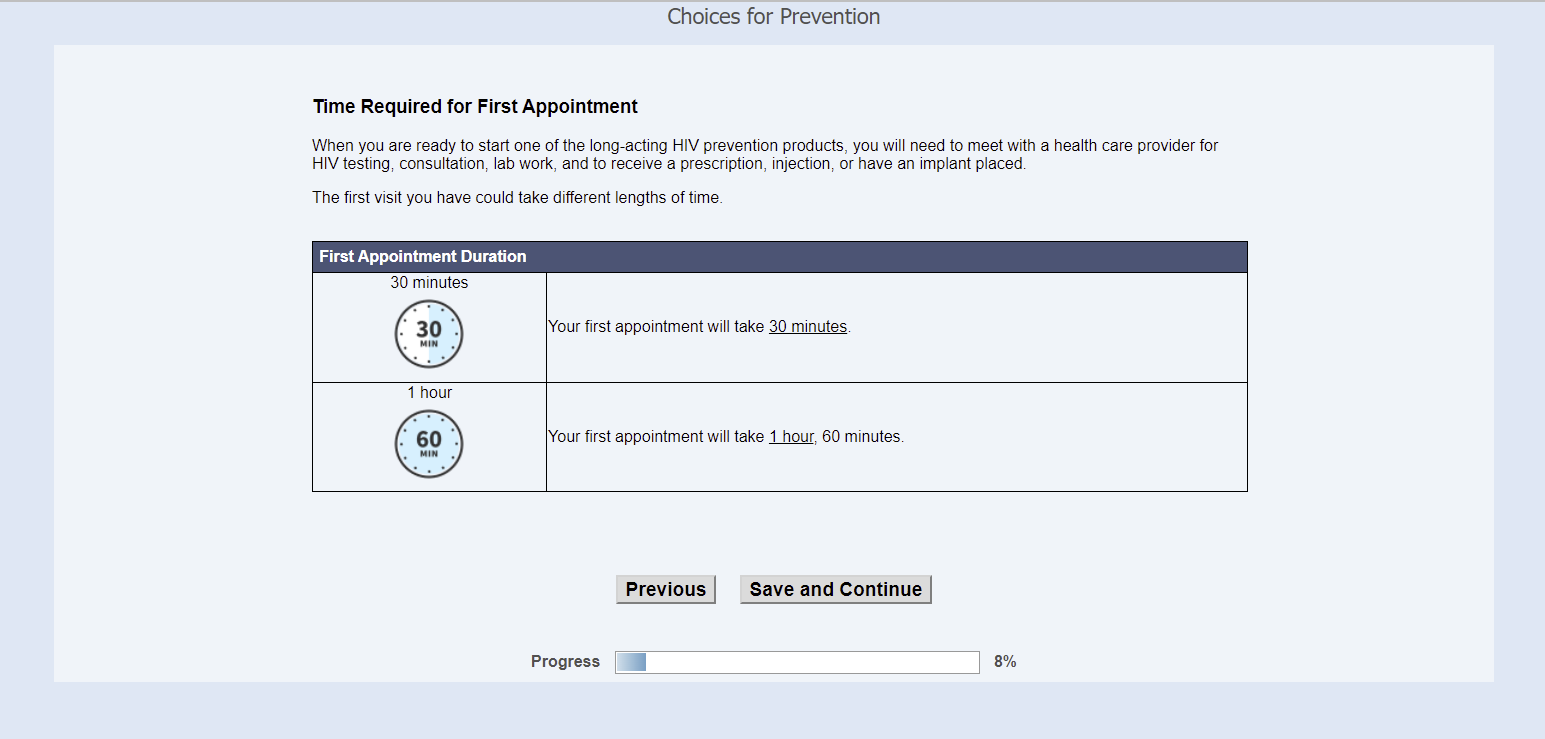Click Save and Continue
The width and height of the screenshot is (1545, 739).
coord(835,589)
